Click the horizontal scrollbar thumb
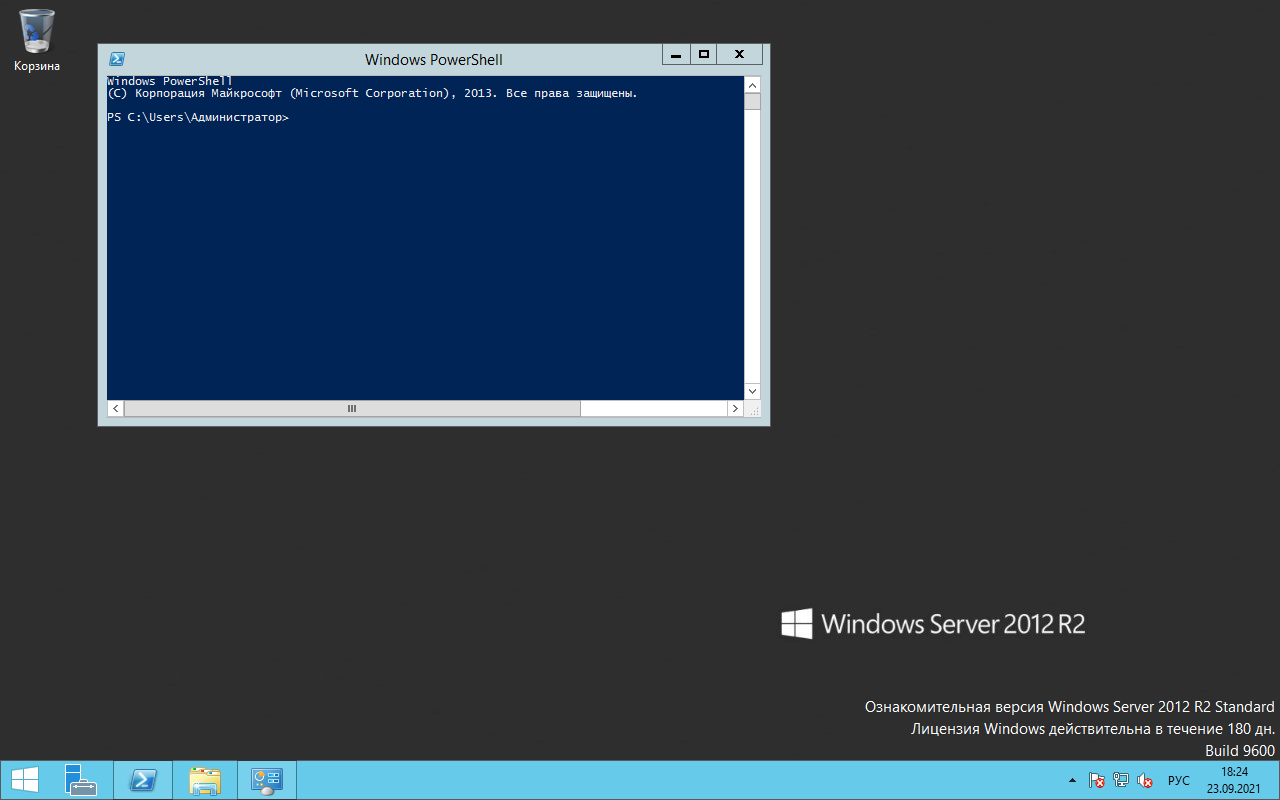This screenshot has width=1280, height=800. point(351,408)
